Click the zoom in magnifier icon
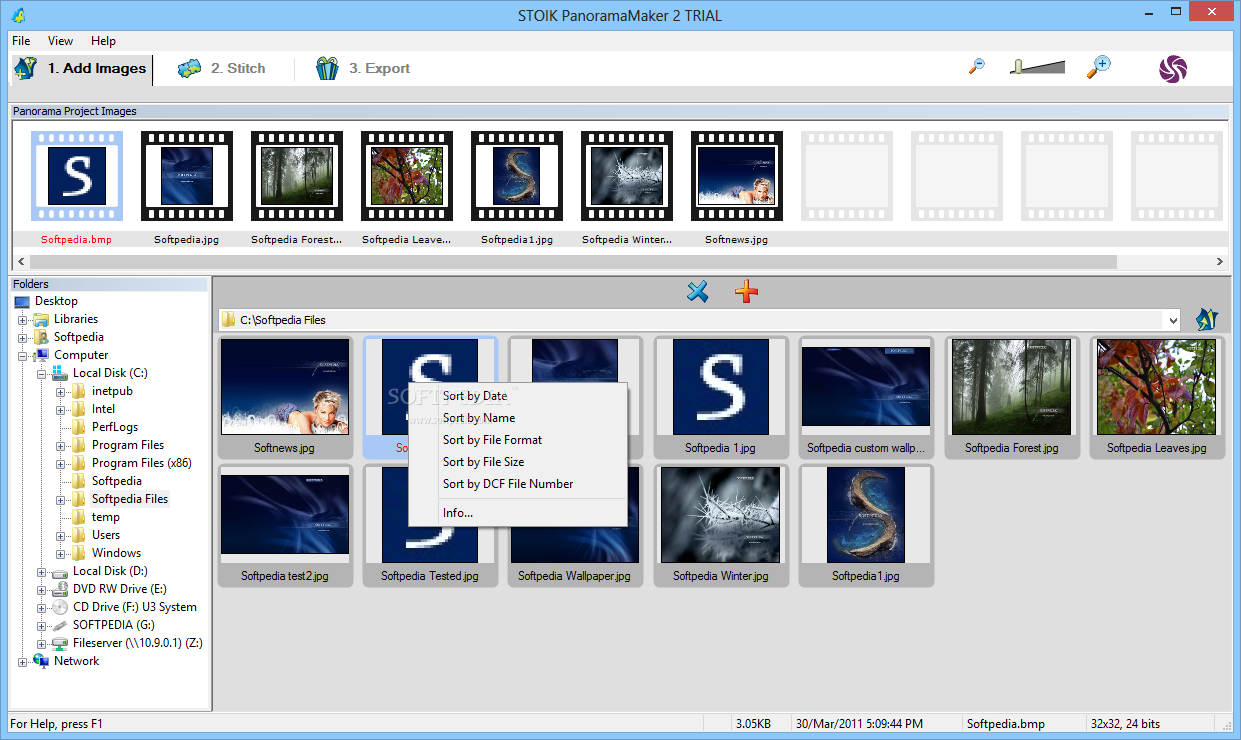The height and width of the screenshot is (740, 1241). tap(1098, 67)
